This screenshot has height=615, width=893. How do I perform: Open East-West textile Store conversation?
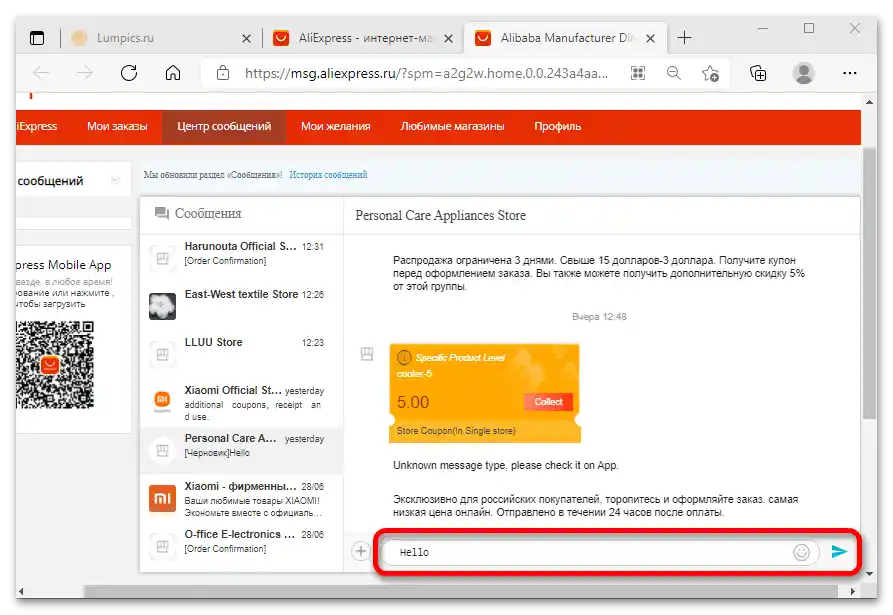[241, 306]
